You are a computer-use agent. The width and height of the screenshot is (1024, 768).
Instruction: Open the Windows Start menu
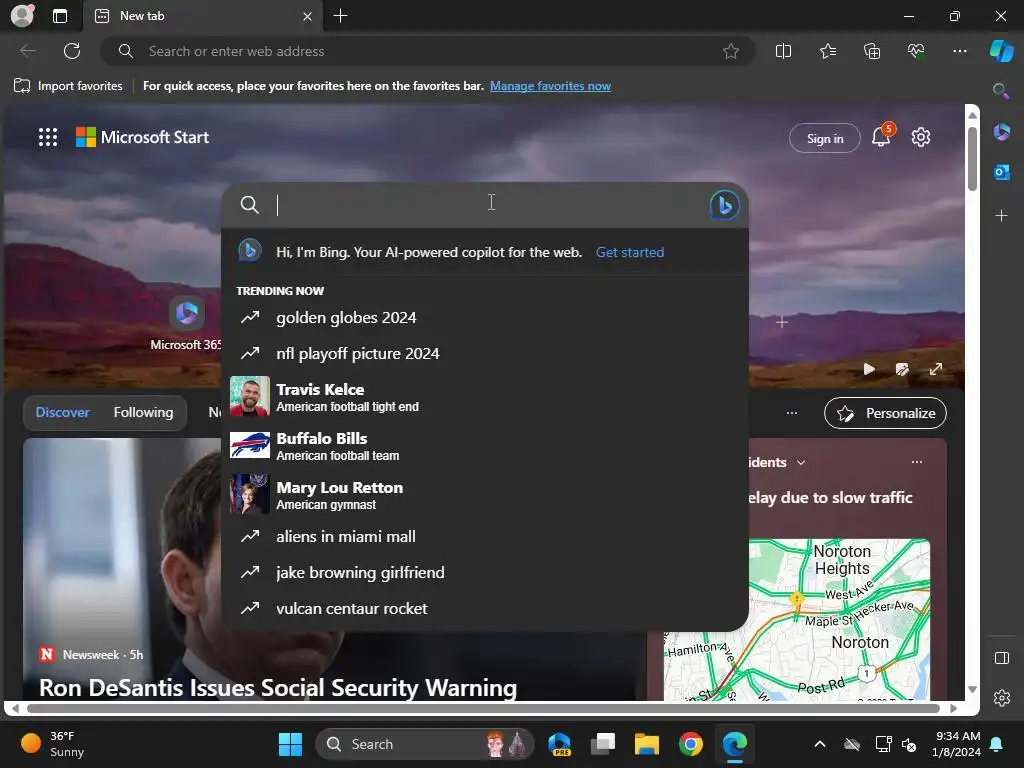click(290, 744)
